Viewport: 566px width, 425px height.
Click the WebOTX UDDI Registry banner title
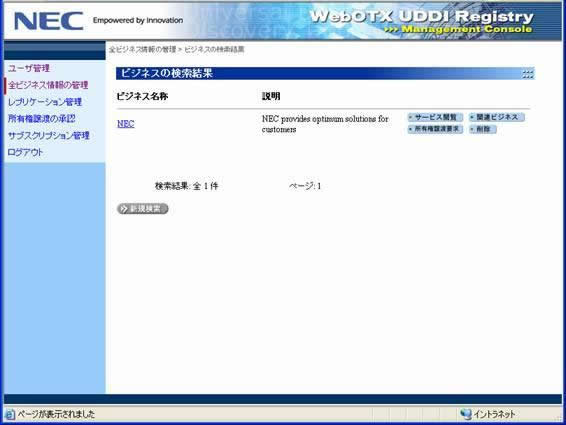coord(421,17)
